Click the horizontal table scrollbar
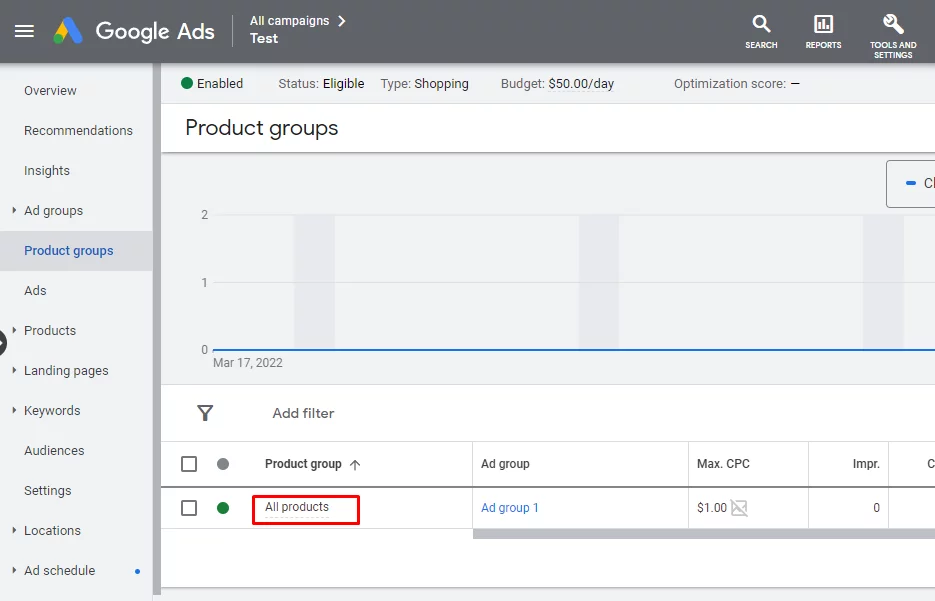The image size is (935, 601). pos(704,534)
